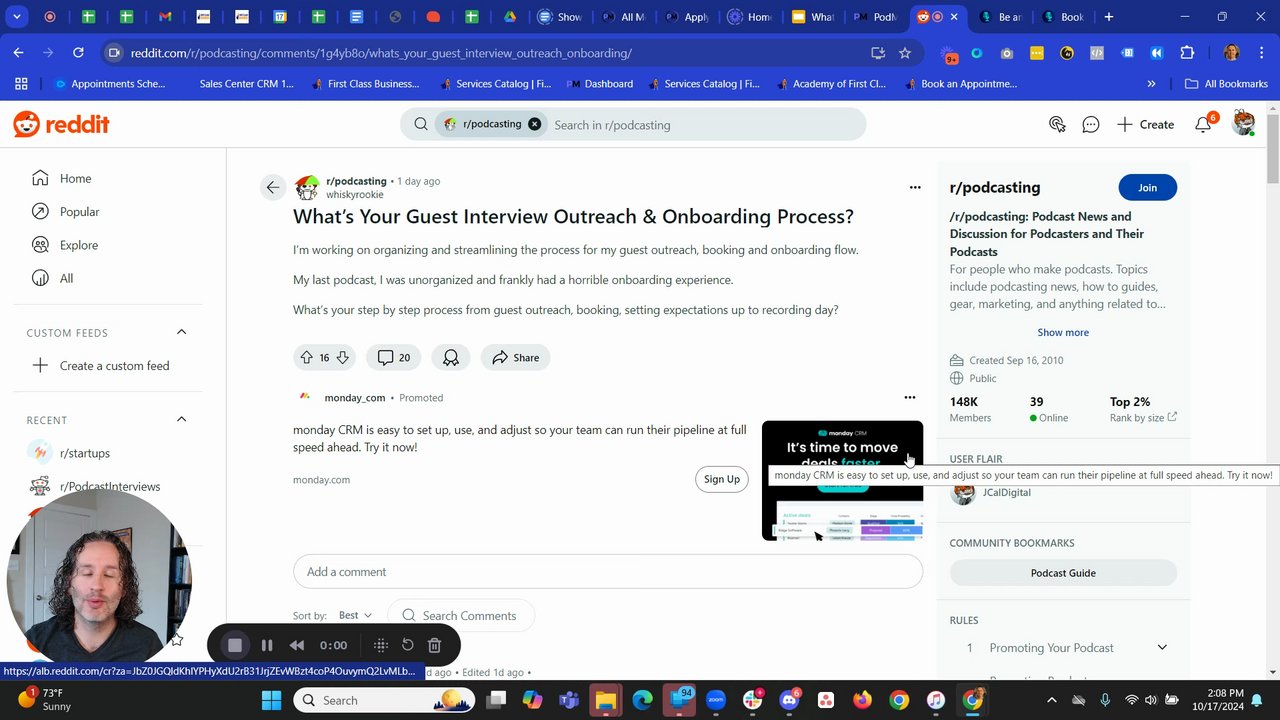Open the monday.com ad link text

(321, 480)
